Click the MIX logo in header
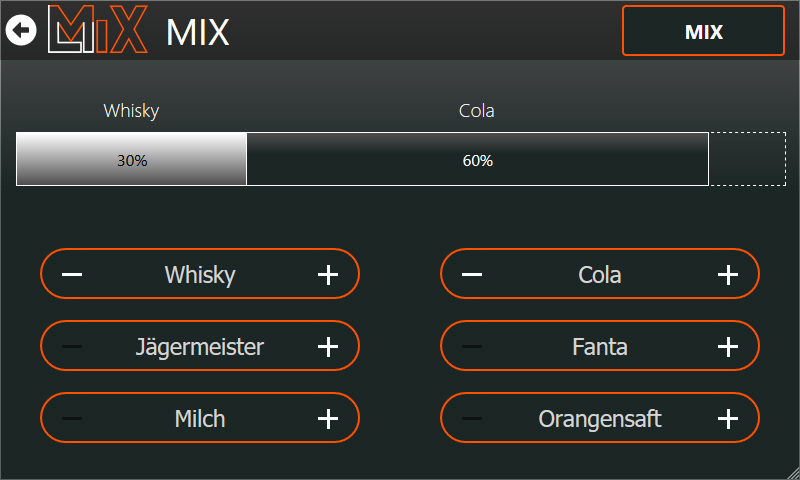Screen dimensions: 800x480 (x=98, y=30)
